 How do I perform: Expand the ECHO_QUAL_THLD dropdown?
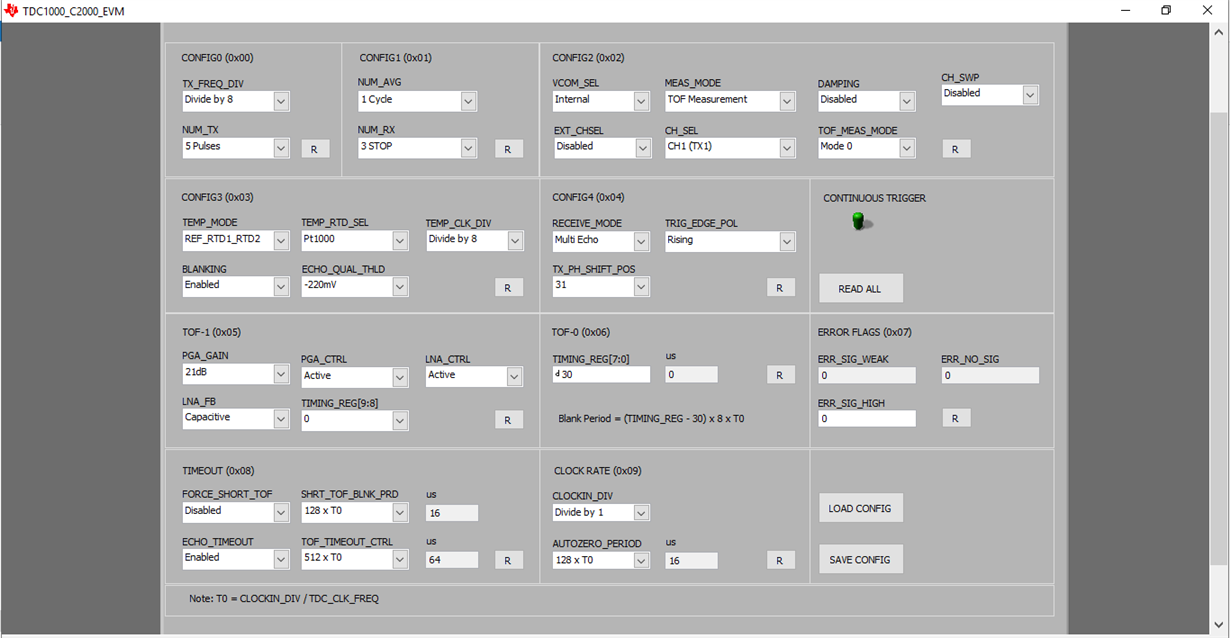click(355, 286)
